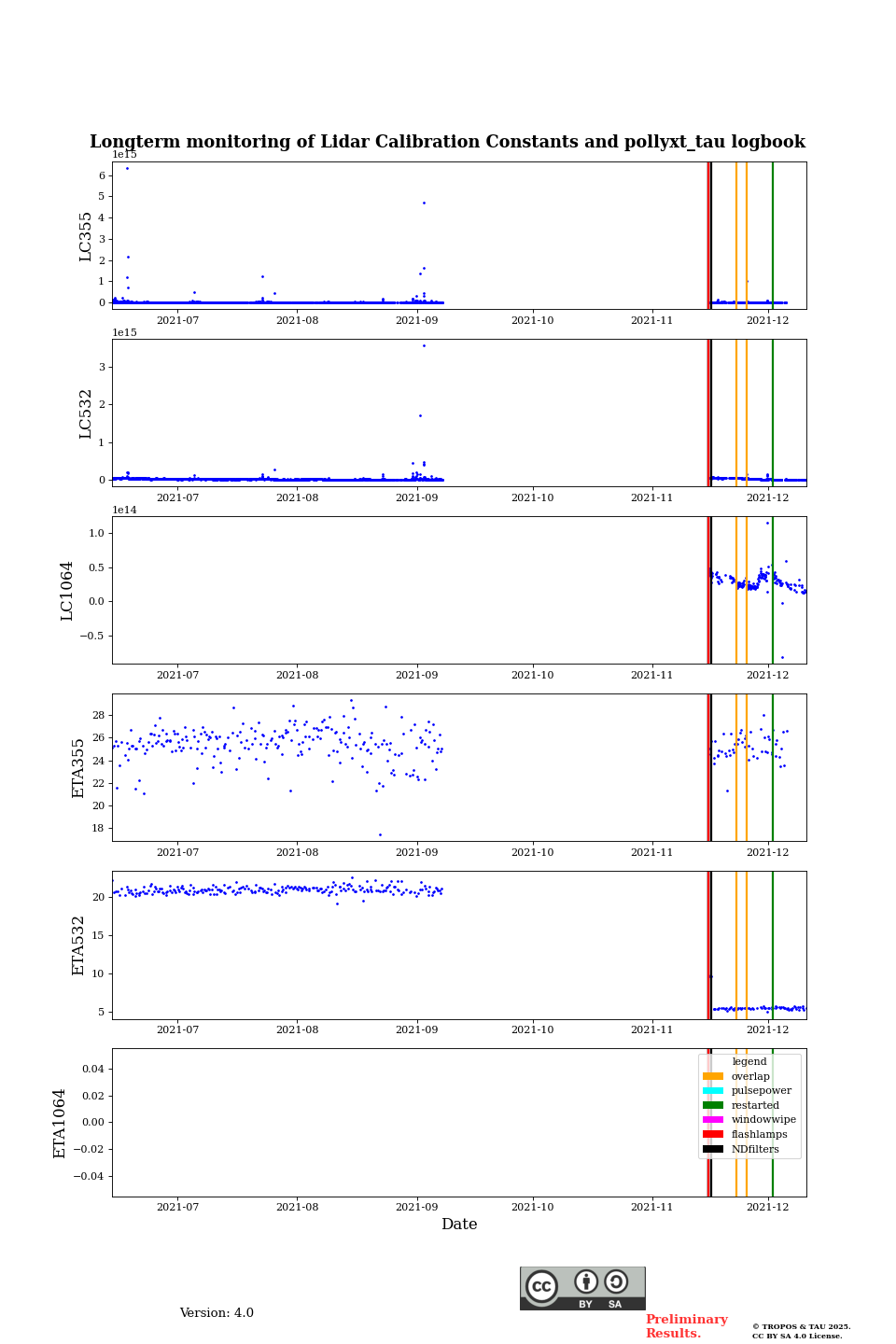Click the red Preliminary Results text
Screen dimensions: 896x1344
point(686,1326)
